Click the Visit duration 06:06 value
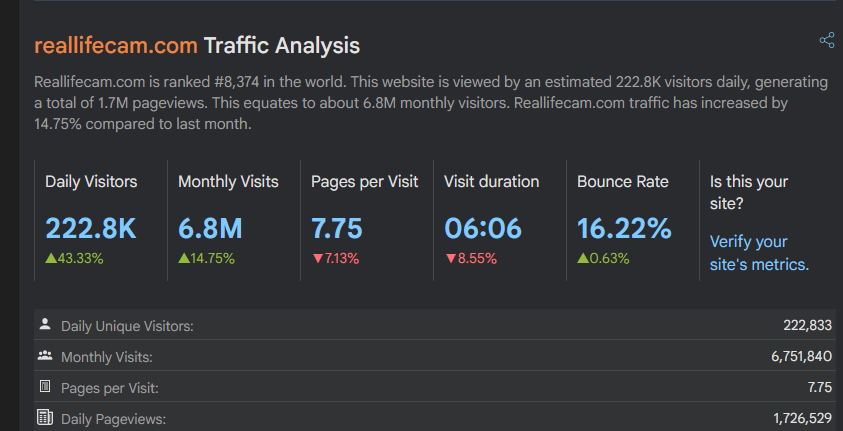The width and height of the screenshot is (843, 431). point(483,228)
